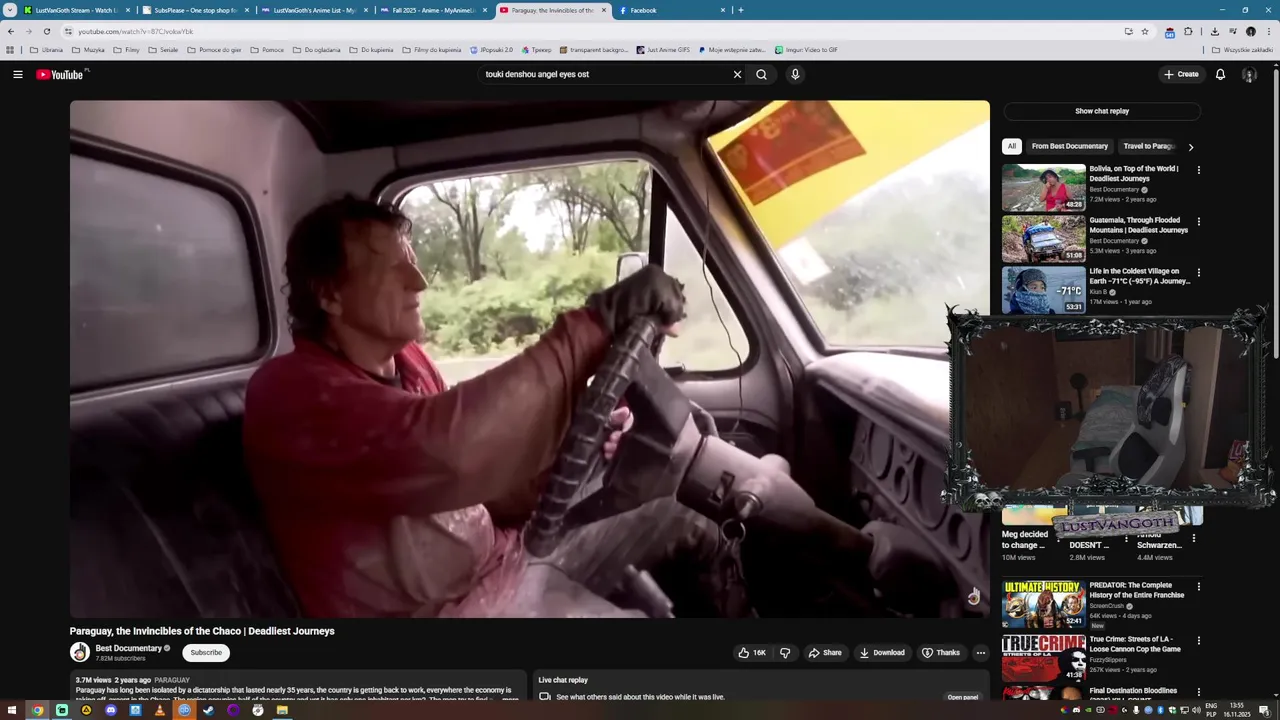Open Chrome media control icon
Screen dimensions: 1280x720
pyautogui.click(x=1232, y=31)
